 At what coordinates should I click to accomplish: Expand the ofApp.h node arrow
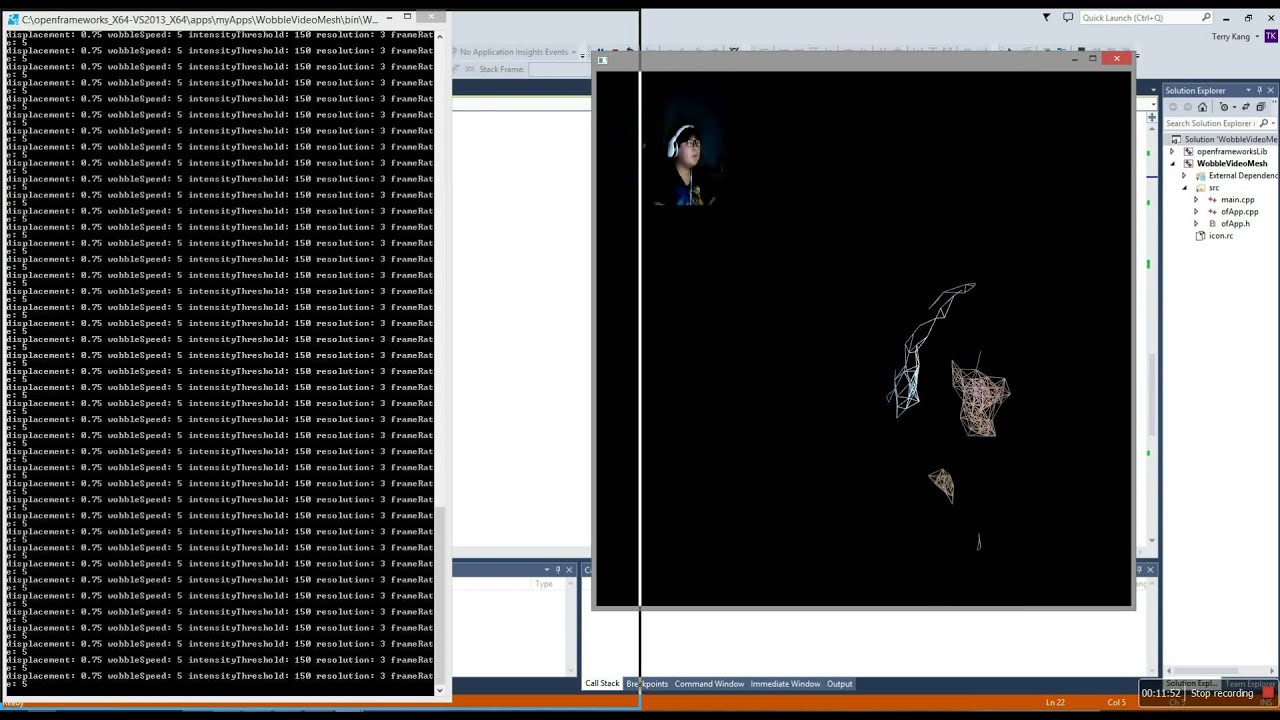pyautogui.click(x=1196, y=223)
